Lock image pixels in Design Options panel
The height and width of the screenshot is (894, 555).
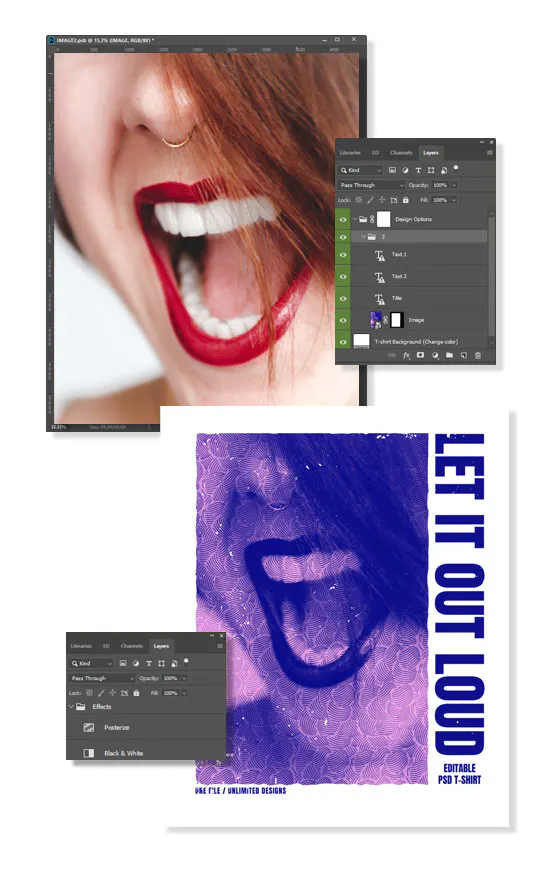(370, 200)
